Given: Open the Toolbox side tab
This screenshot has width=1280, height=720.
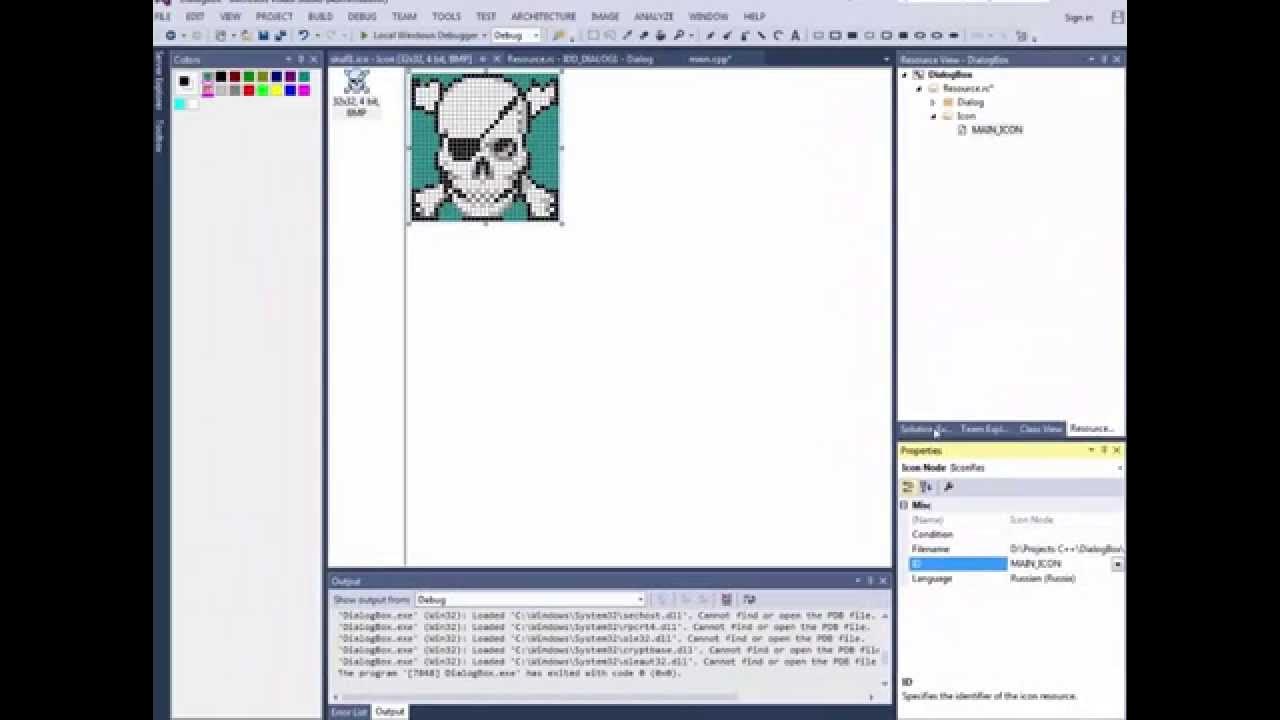Looking at the screenshot, I should pos(158,136).
